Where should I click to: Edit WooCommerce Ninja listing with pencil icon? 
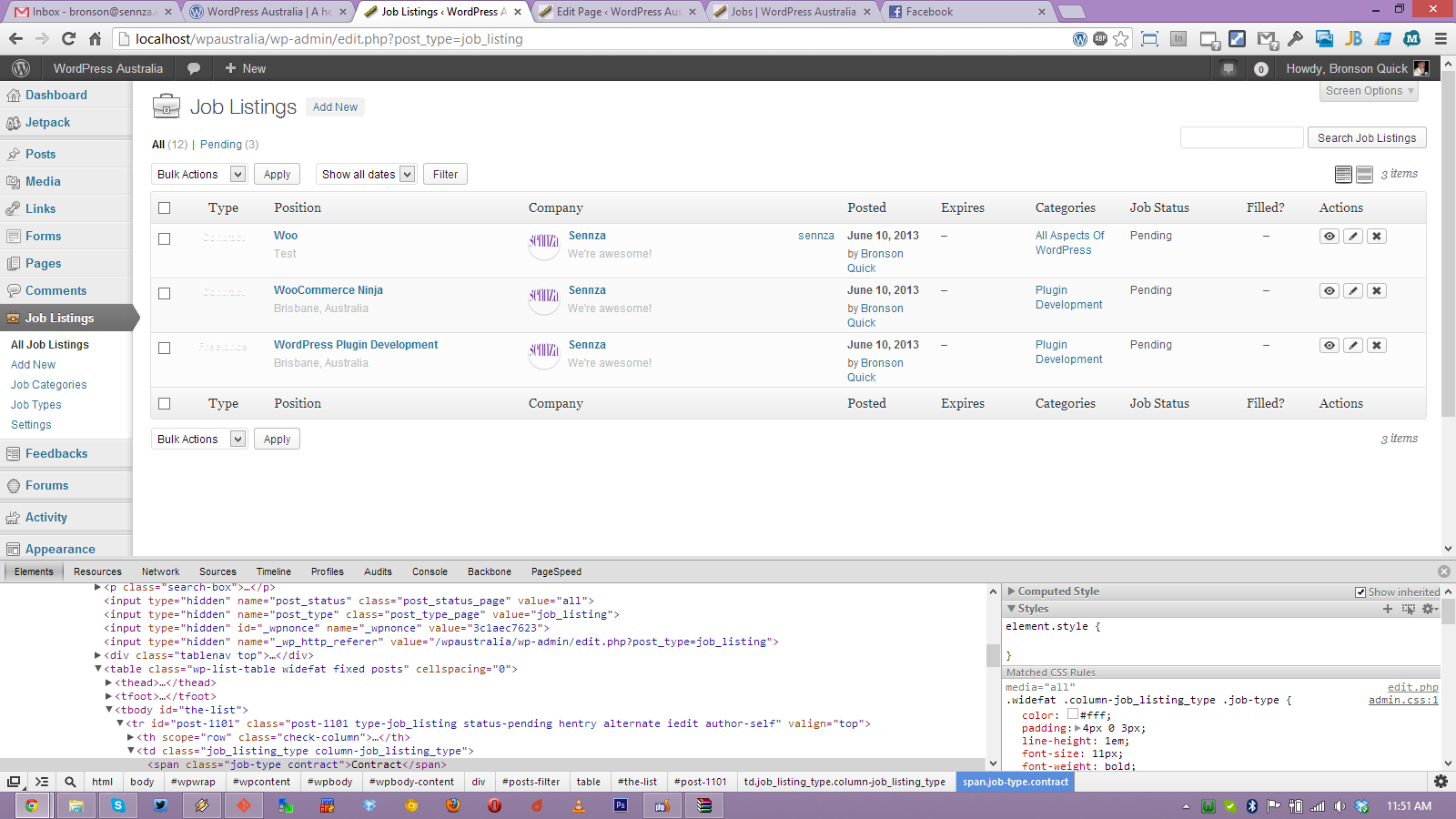1353,291
